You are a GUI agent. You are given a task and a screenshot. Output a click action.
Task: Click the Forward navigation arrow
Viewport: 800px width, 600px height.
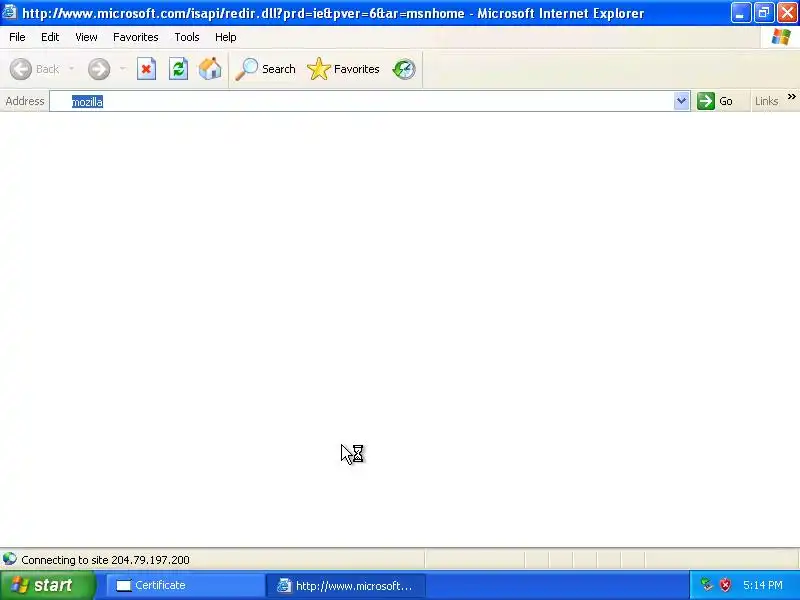(x=99, y=69)
